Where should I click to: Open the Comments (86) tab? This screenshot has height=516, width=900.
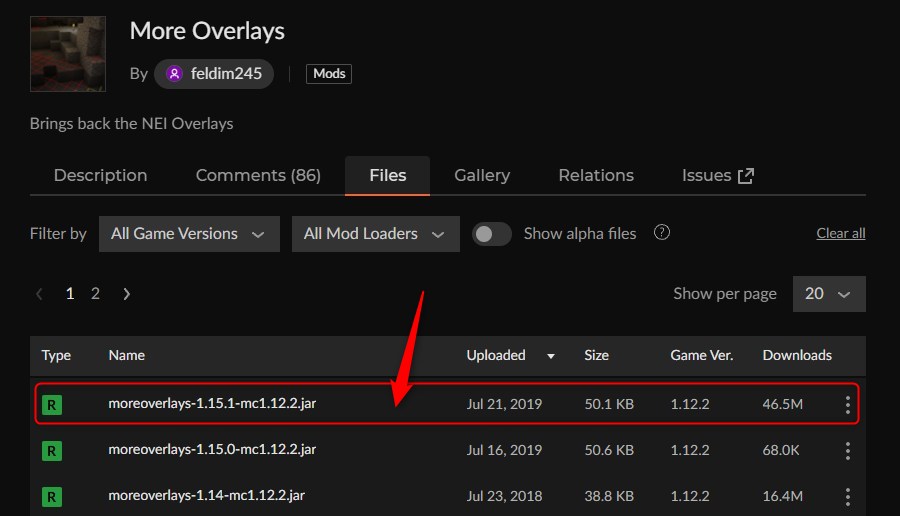click(258, 175)
